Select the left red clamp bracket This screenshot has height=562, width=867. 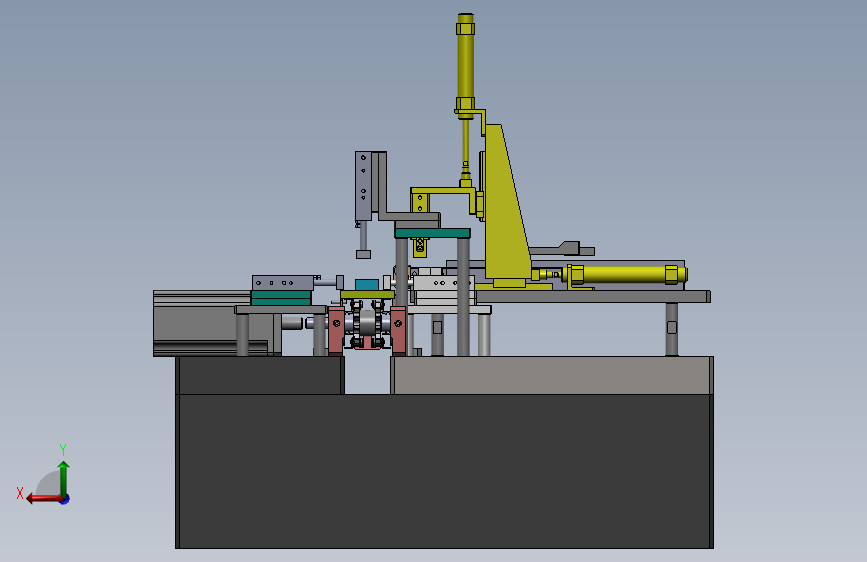click(x=336, y=330)
